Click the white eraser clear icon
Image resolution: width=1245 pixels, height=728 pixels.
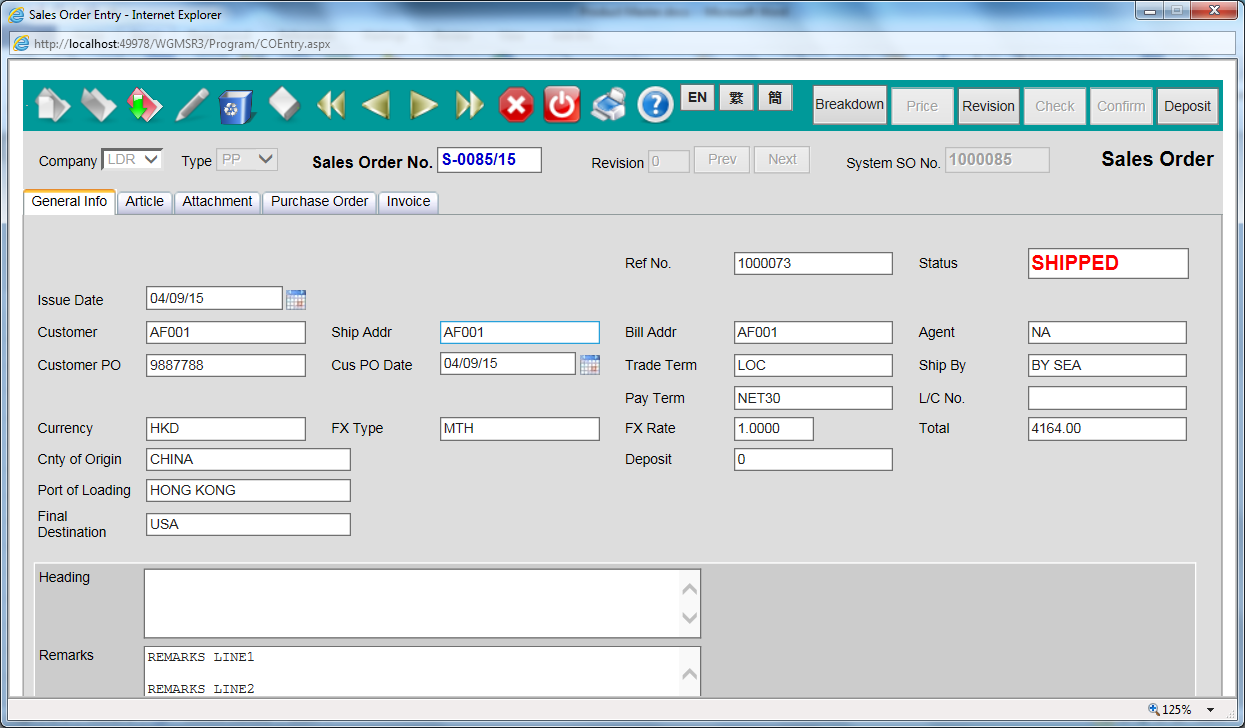[x=284, y=104]
